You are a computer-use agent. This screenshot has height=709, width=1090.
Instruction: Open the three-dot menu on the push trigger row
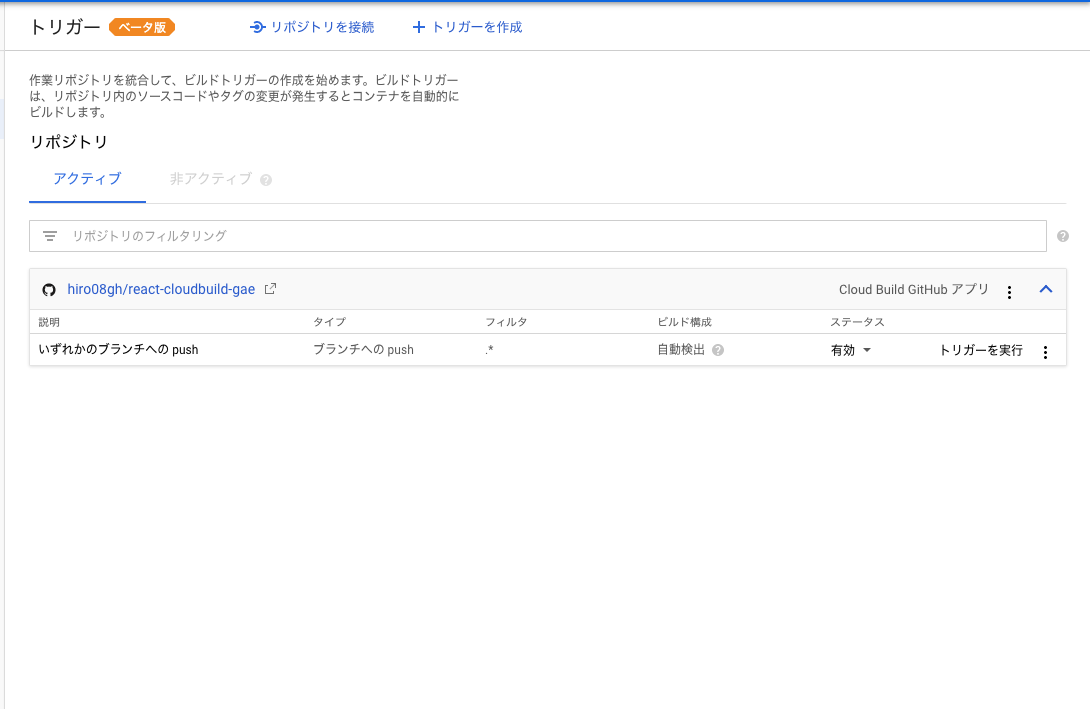pos(1045,352)
